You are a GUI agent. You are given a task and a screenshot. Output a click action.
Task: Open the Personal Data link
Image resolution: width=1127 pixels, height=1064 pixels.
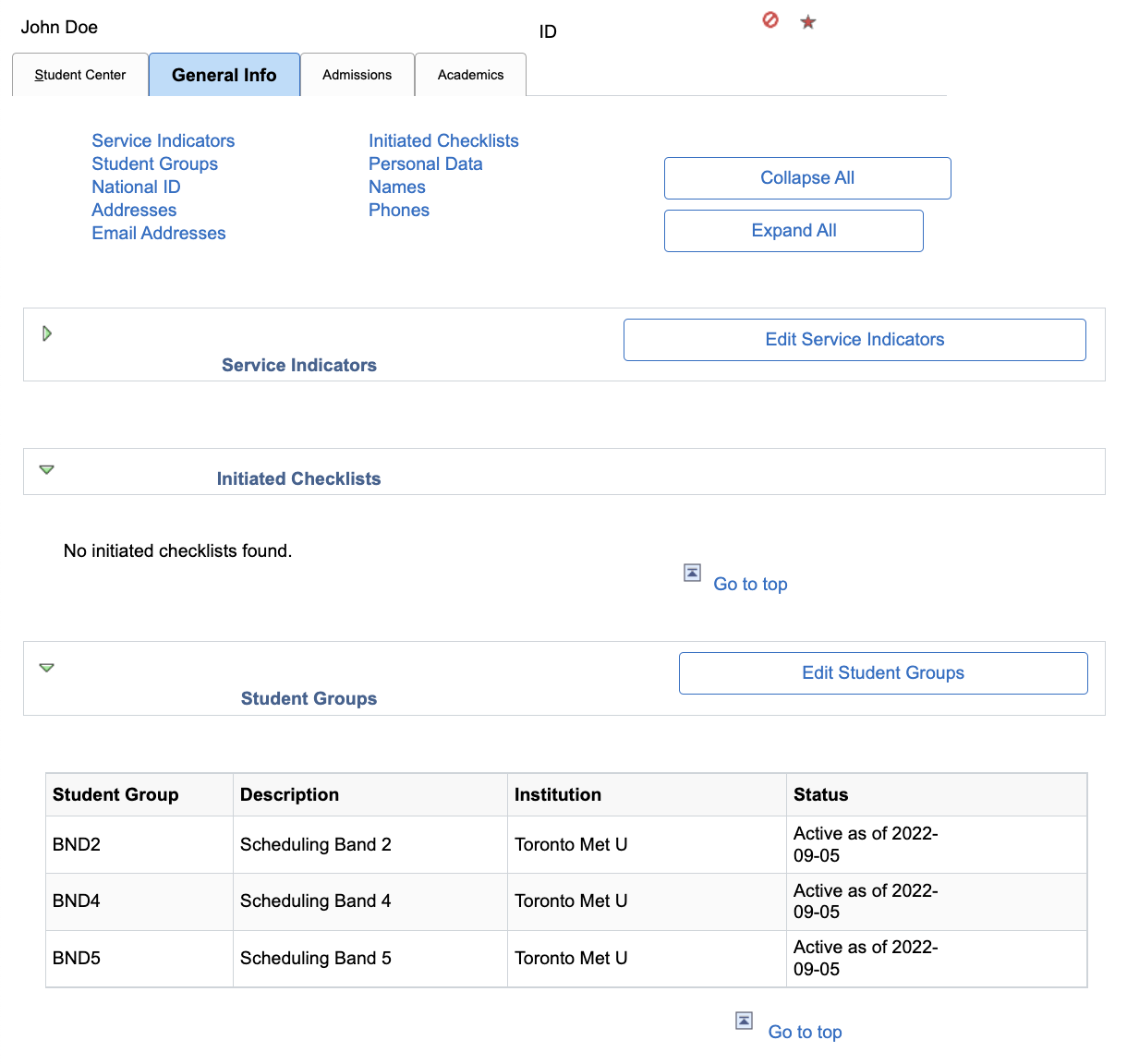[x=425, y=164]
